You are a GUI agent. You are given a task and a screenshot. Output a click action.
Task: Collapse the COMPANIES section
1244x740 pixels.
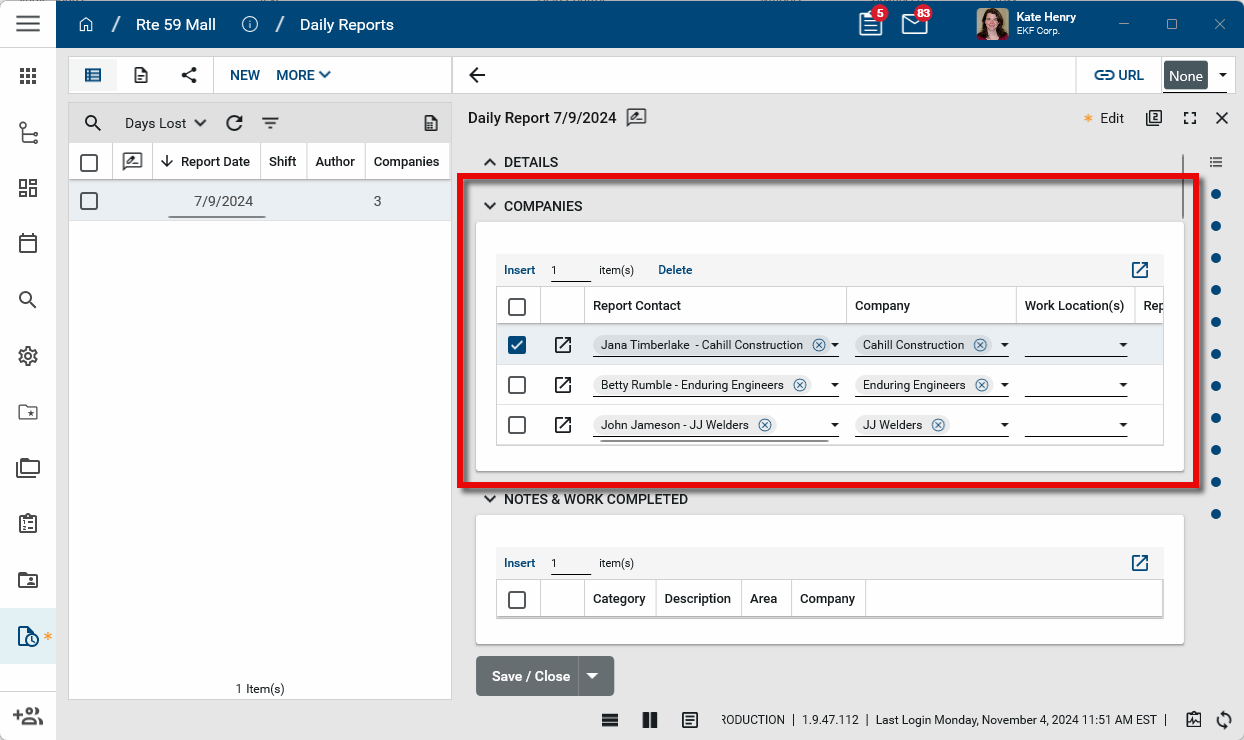click(x=490, y=206)
